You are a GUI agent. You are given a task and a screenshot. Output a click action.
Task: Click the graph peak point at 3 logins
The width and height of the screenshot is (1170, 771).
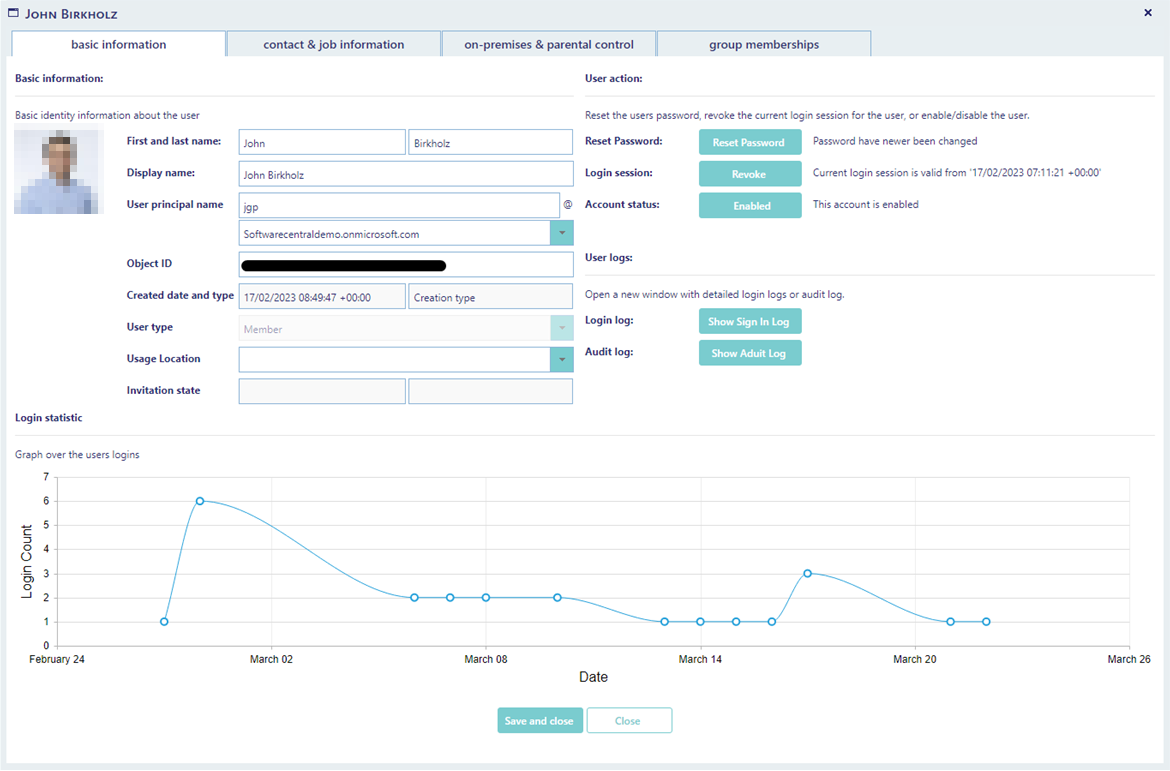click(807, 573)
